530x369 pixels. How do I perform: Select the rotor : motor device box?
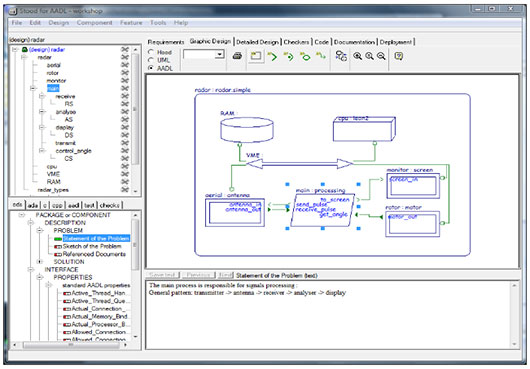click(413, 224)
